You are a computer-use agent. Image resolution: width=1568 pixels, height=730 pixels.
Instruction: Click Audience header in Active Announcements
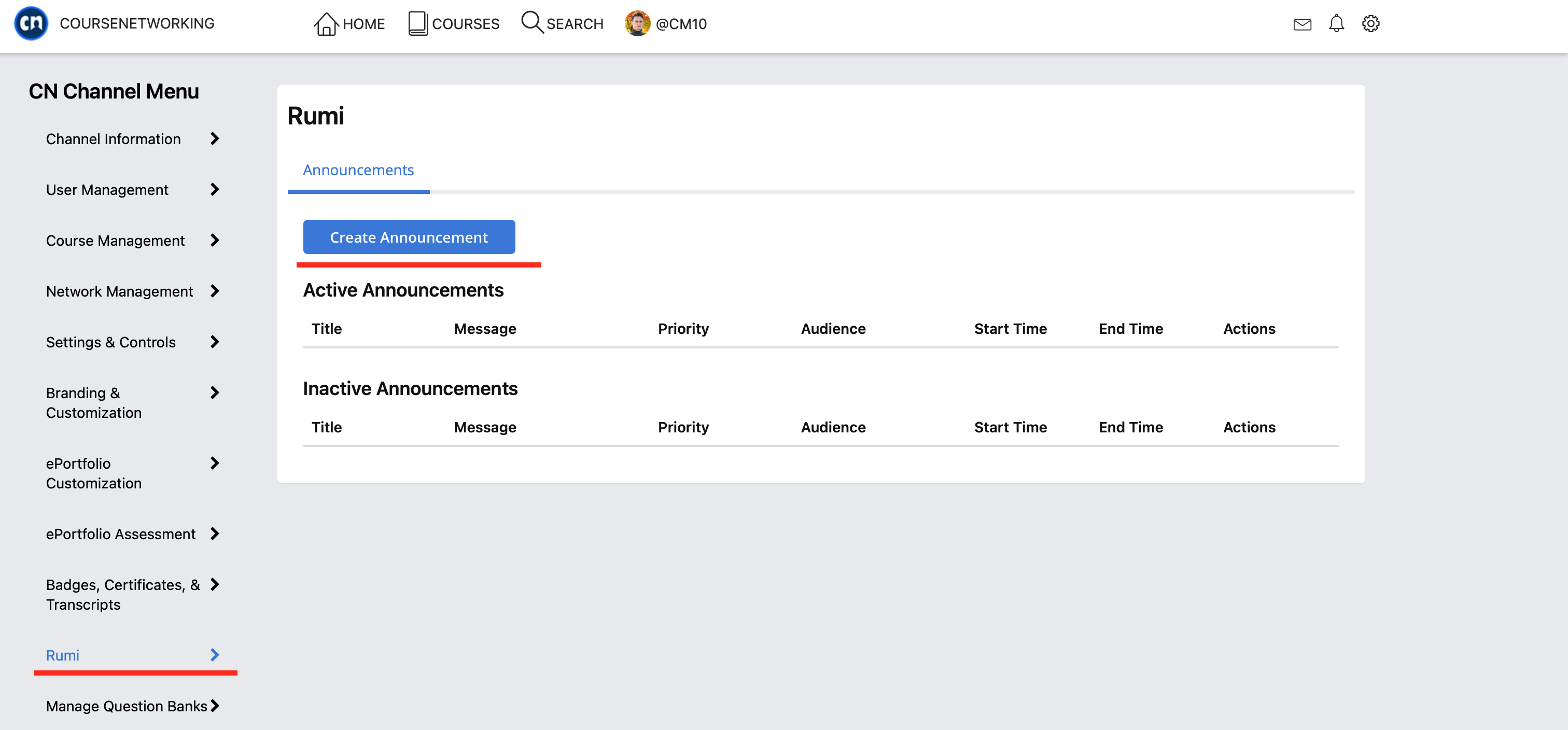click(x=833, y=329)
